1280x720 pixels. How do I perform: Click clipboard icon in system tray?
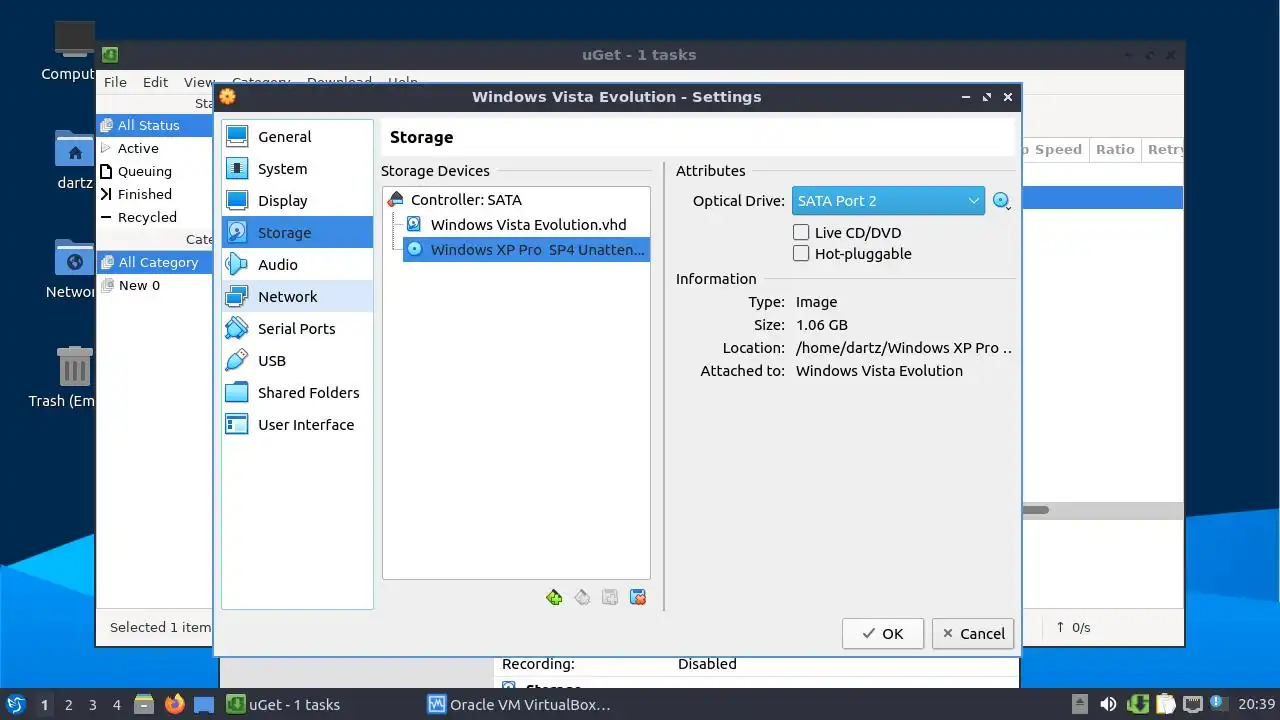click(1165, 704)
